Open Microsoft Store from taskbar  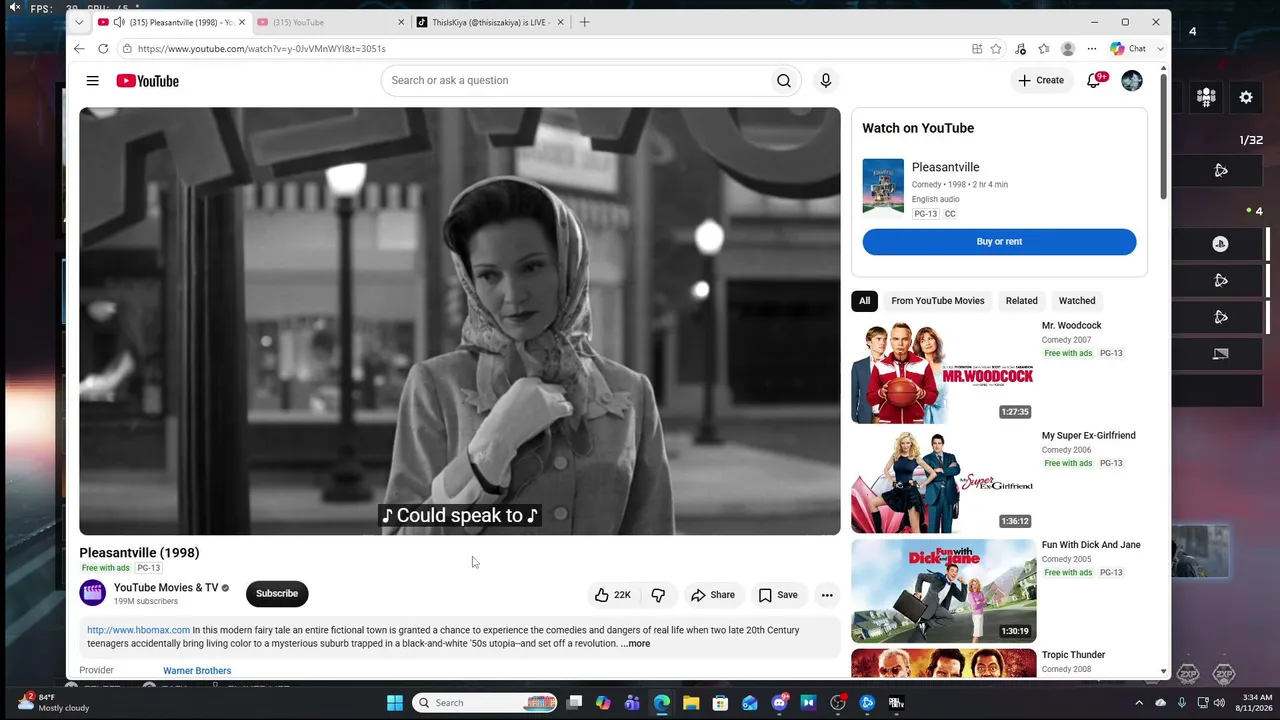(720, 703)
